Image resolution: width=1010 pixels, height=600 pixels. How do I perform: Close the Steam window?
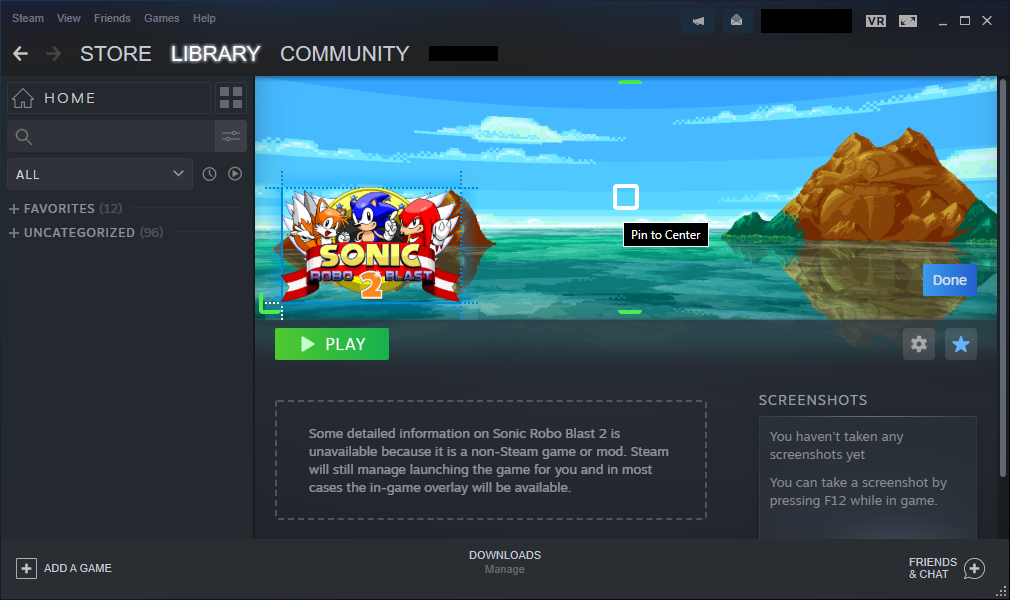[x=987, y=21]
